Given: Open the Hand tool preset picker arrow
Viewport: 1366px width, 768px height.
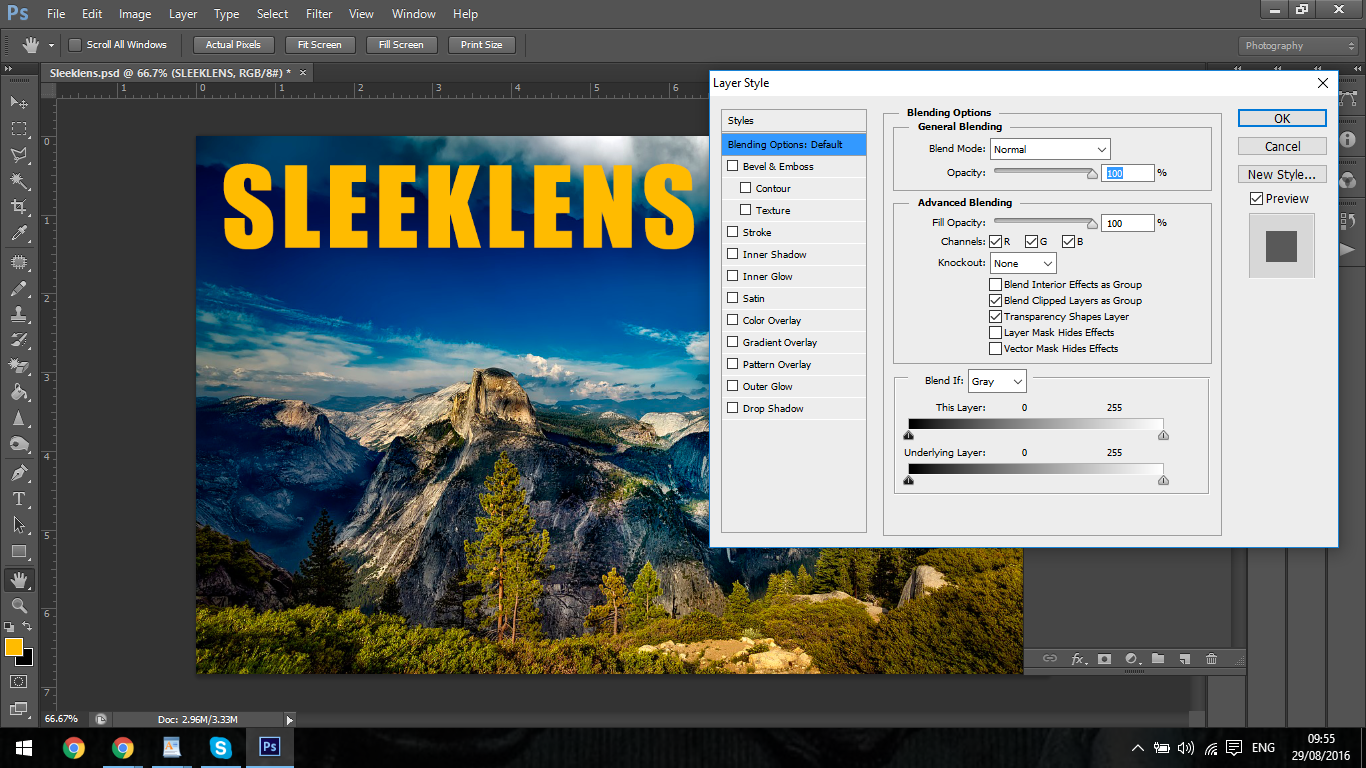Looking at the screenshot, I should [x=50, y=45].
